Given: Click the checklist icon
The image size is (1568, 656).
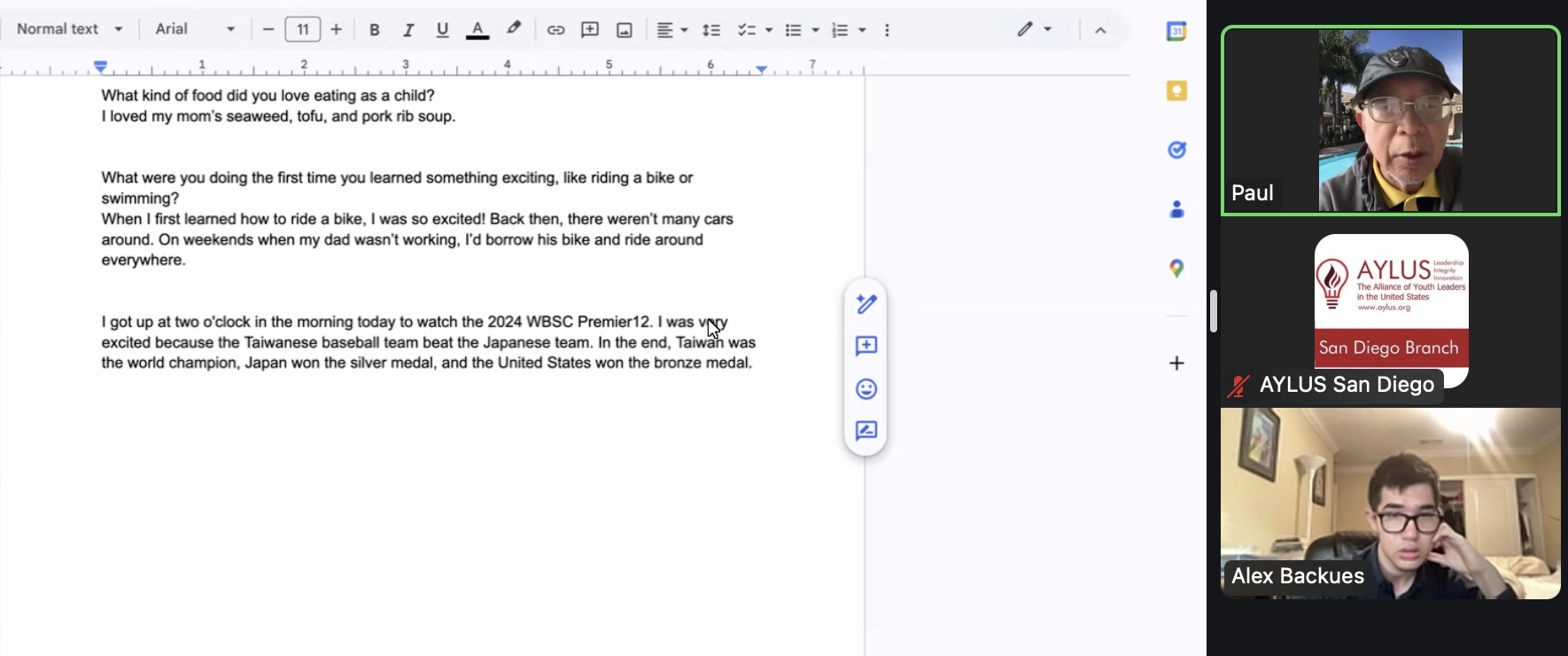Looking at the screenshot, I should pos(747,29).
